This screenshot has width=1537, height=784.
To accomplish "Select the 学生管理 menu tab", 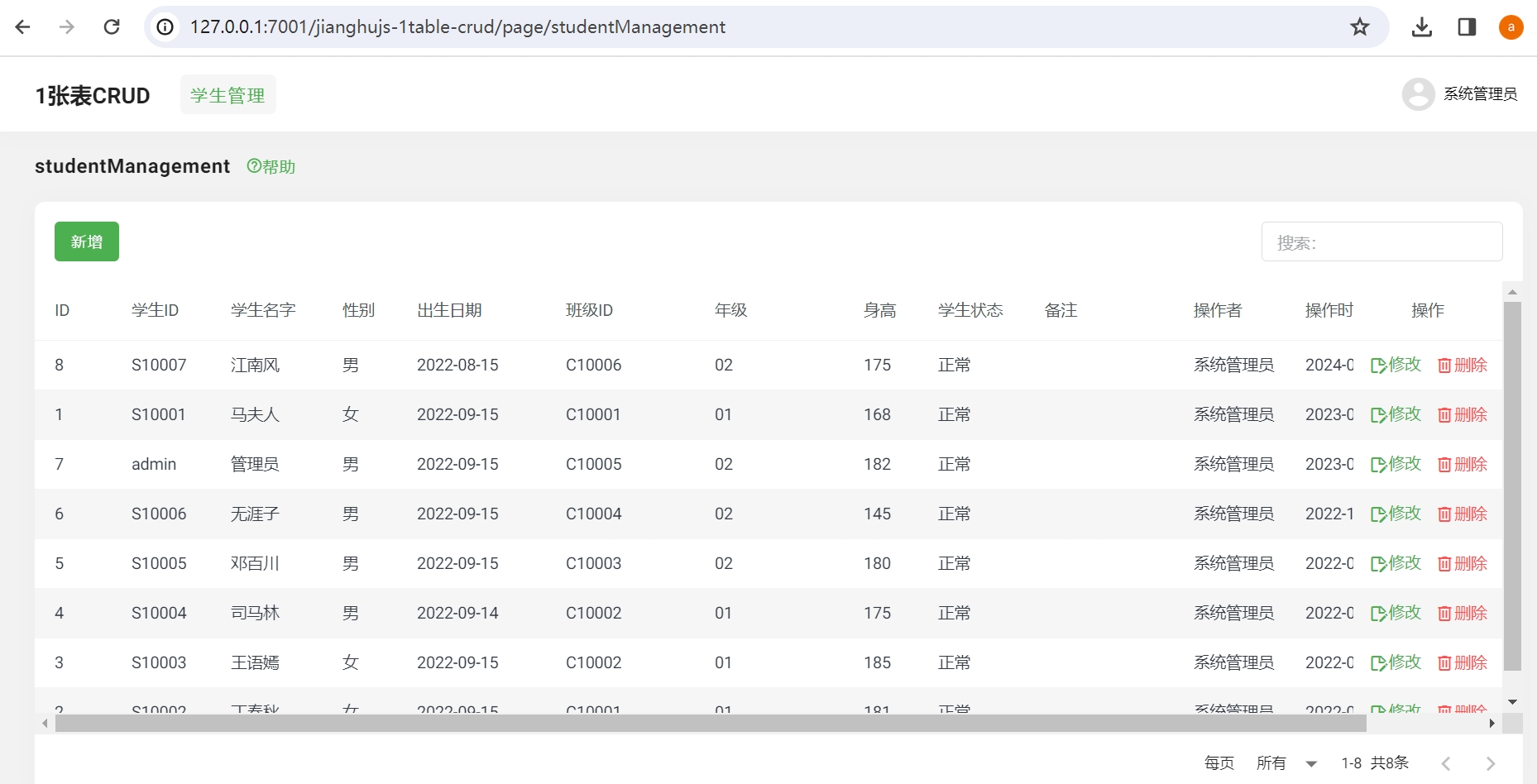I will click(x=227, y=95).
